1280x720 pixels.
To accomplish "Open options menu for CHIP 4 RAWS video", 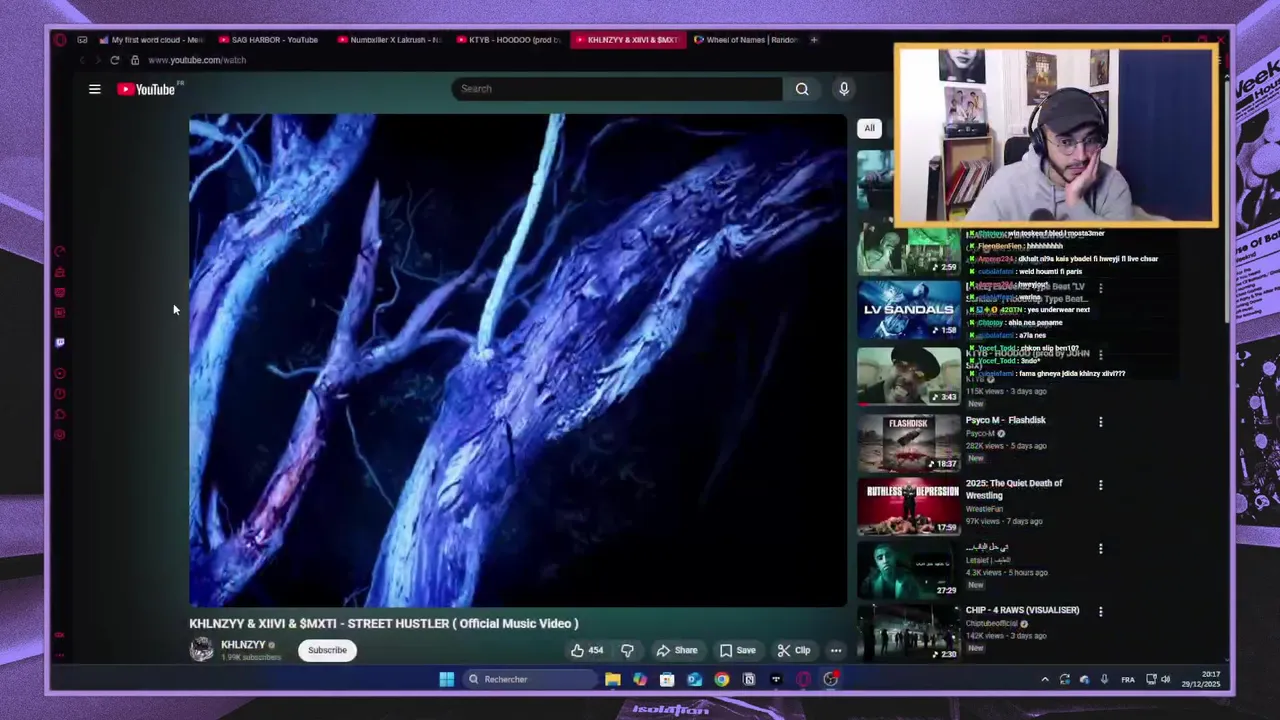I will [x=1101, y=612].
